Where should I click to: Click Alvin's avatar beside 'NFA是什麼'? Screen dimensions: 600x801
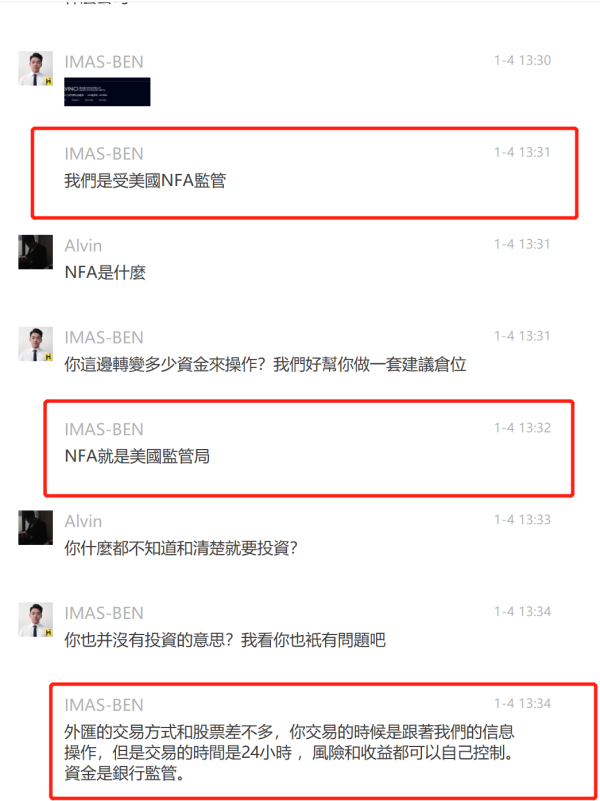tap(36, 252)
